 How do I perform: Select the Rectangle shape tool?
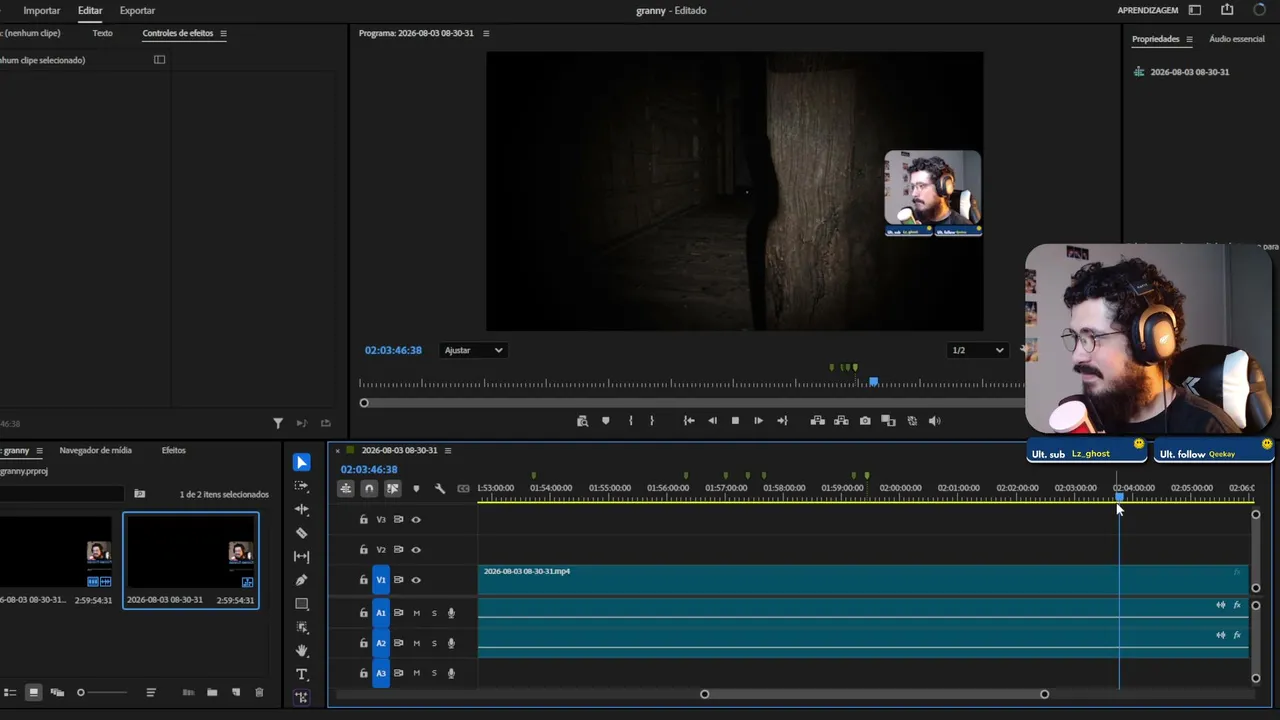tap(301, 604)
